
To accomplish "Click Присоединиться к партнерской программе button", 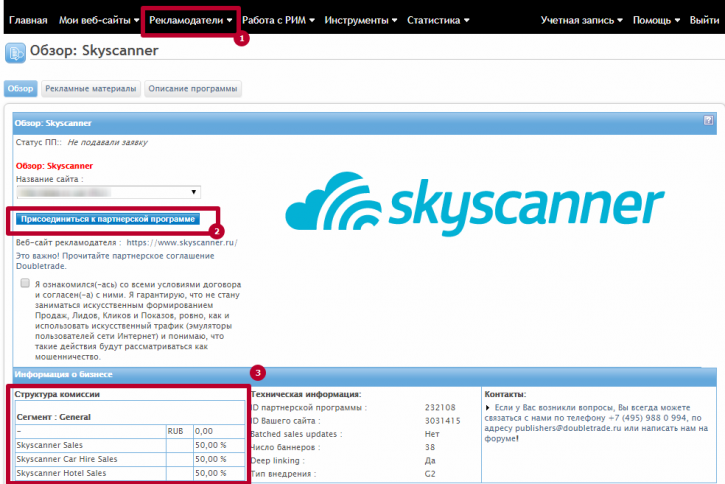I will [108, 219].
